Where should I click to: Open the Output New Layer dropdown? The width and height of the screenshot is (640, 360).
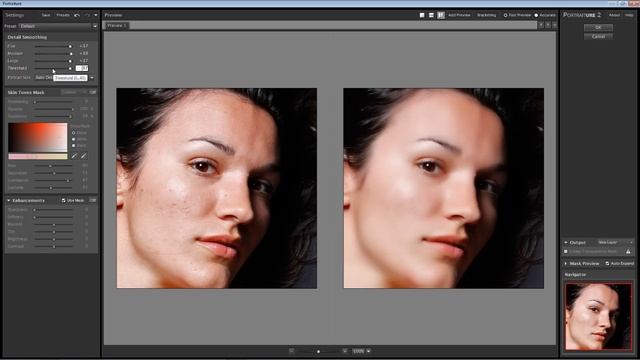[615, 242]
